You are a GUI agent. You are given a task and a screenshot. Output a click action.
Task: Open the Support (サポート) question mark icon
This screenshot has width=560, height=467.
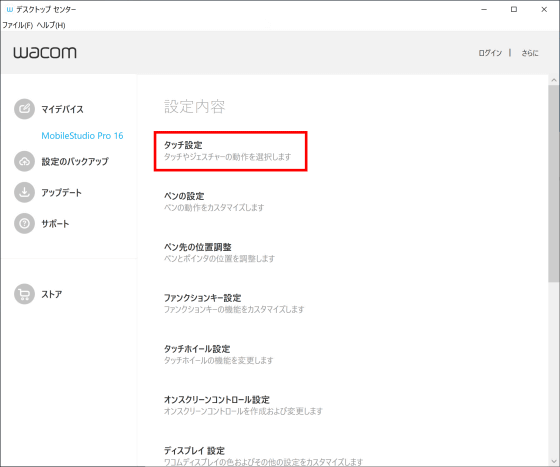(x=24, y=224)
